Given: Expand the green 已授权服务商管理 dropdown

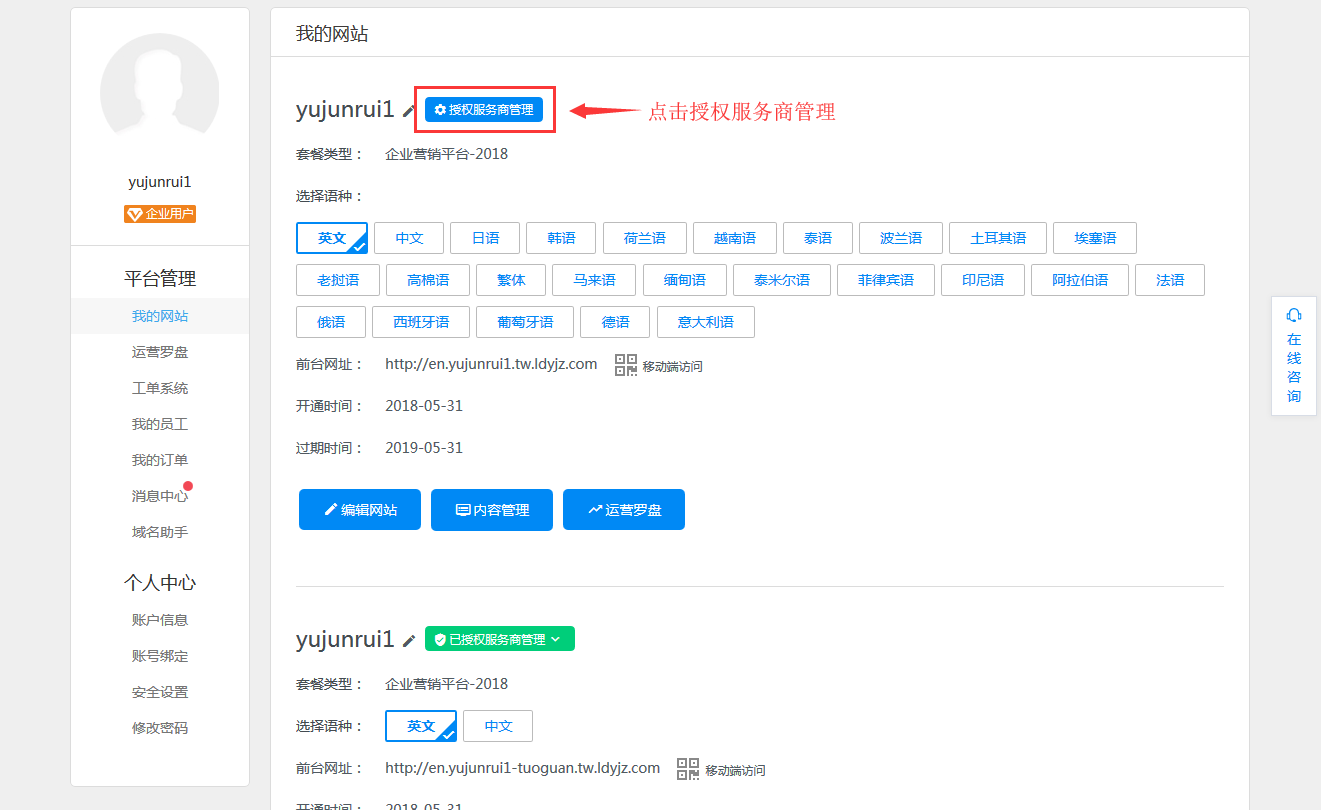Looking at the screenshot, I should pyautogui.click(x=499, y=639).
